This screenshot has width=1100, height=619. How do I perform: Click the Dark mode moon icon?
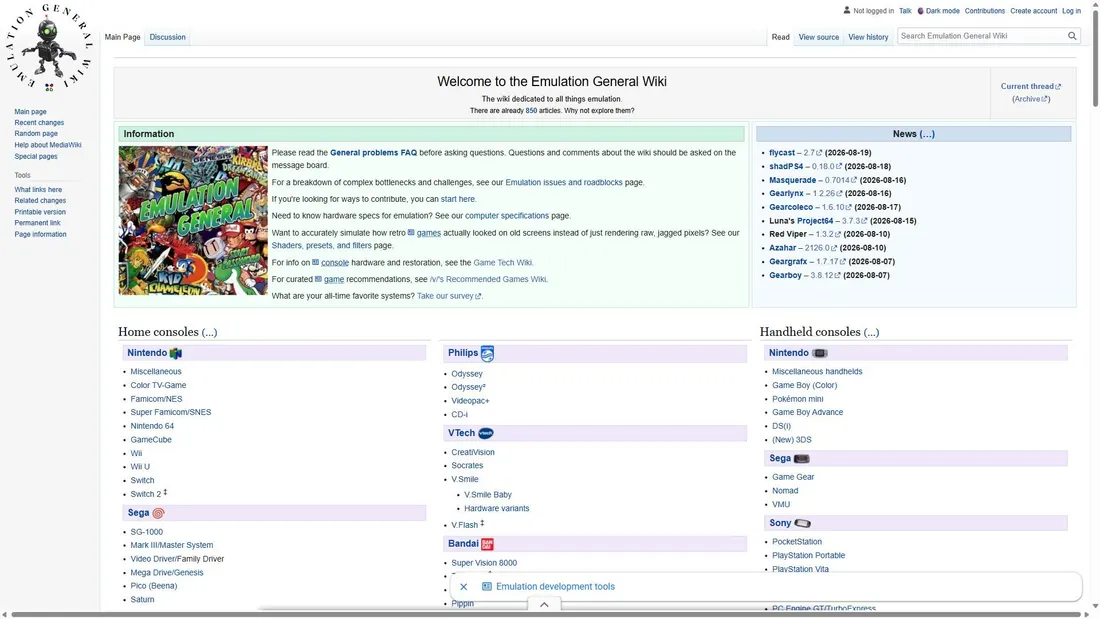pyautogui.click(x=920, y=11)
